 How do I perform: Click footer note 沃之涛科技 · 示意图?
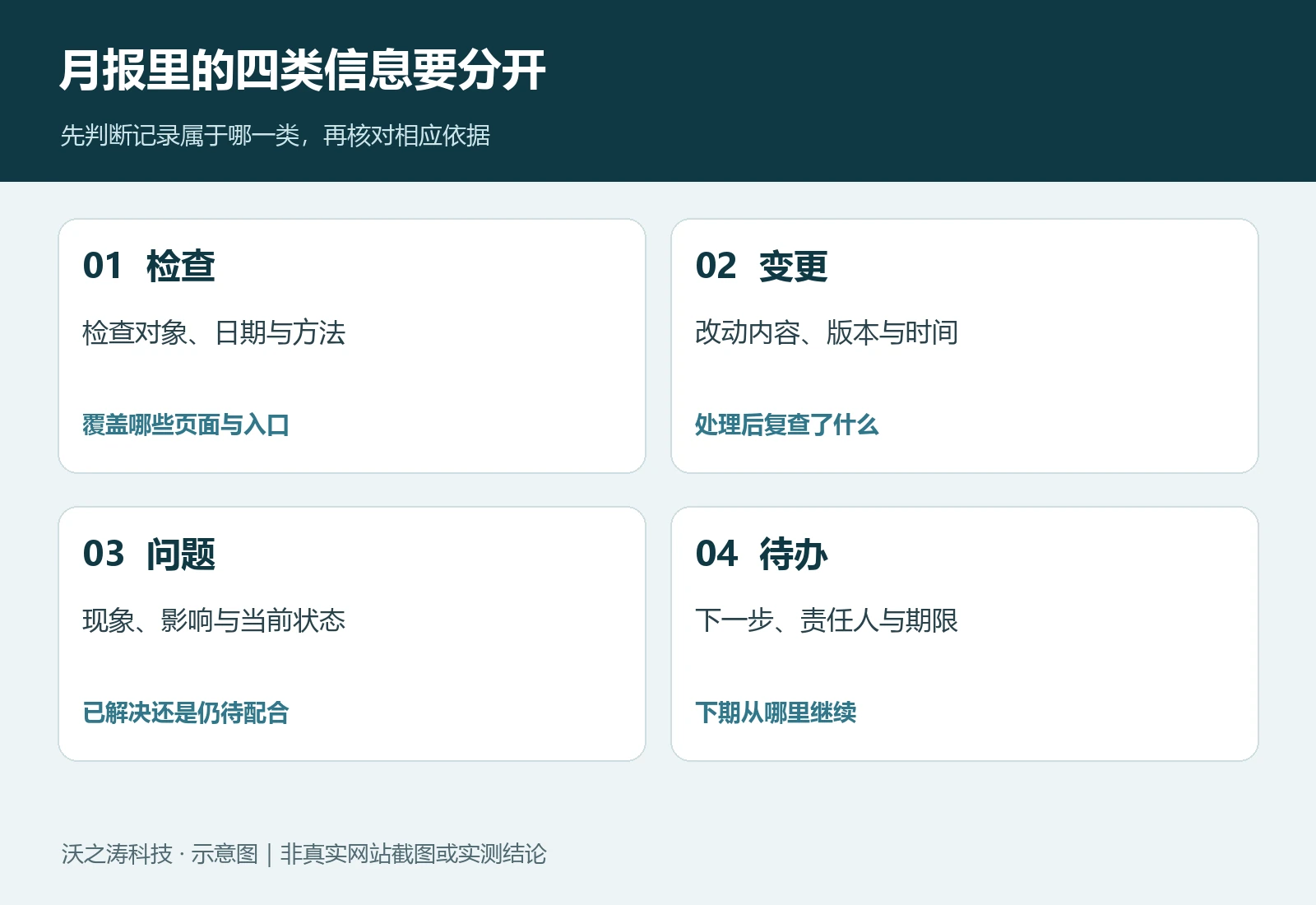click(160, 854)
